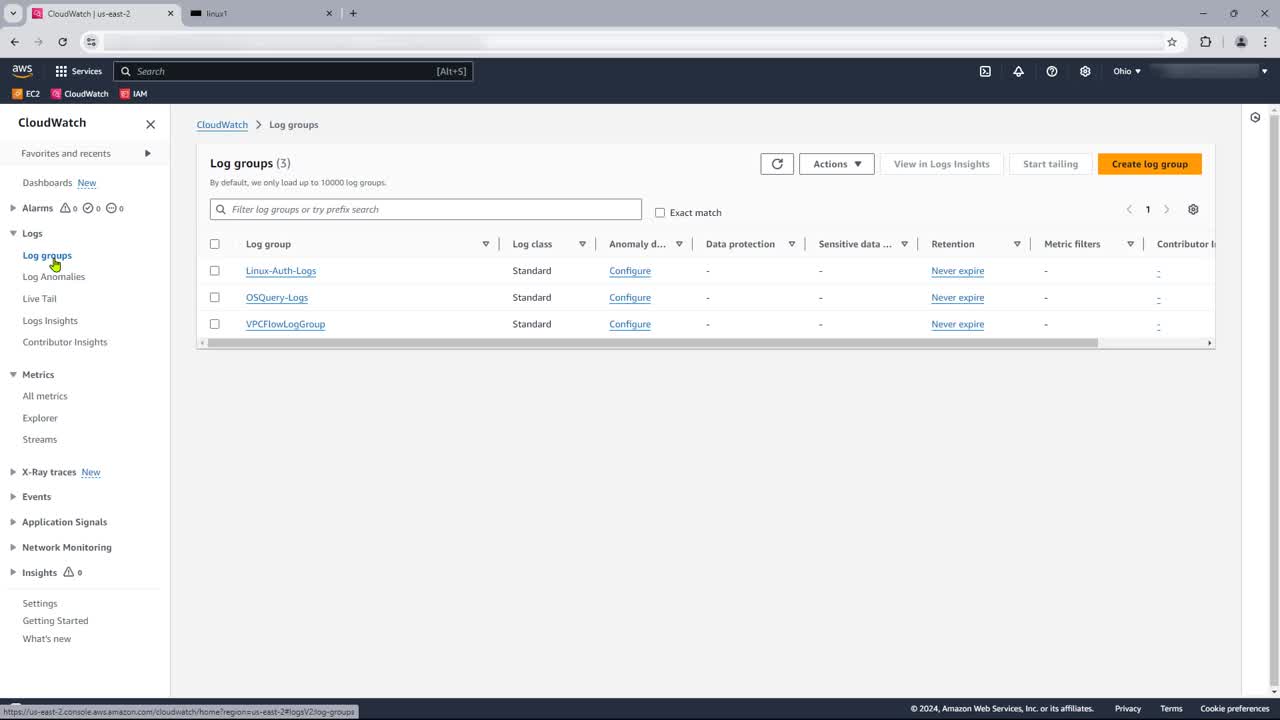
Task: Sort by the Log group column
Action: pos(486,244)
